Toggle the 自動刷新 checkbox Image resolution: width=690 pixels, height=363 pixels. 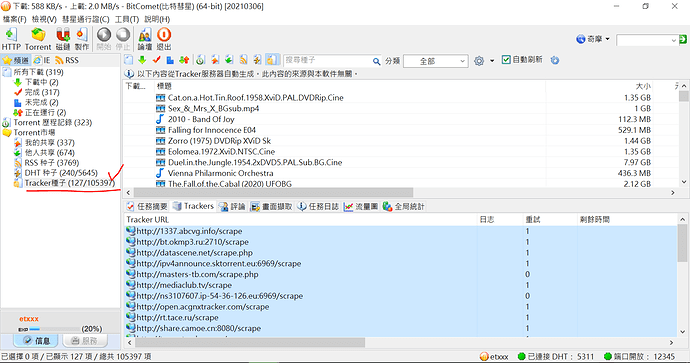click(x=506, y=60)
